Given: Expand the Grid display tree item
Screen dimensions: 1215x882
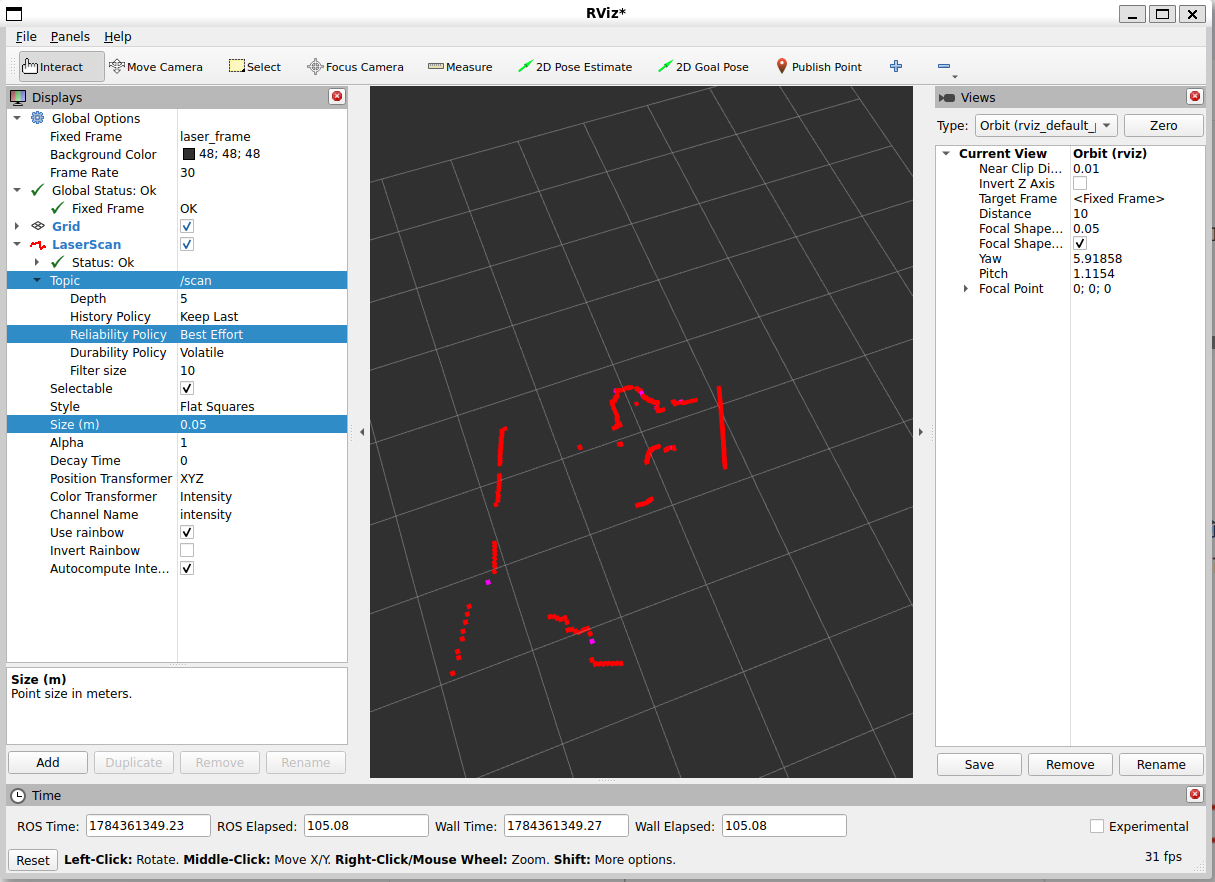Looking at the screenshot, I should tap(17, 226).
